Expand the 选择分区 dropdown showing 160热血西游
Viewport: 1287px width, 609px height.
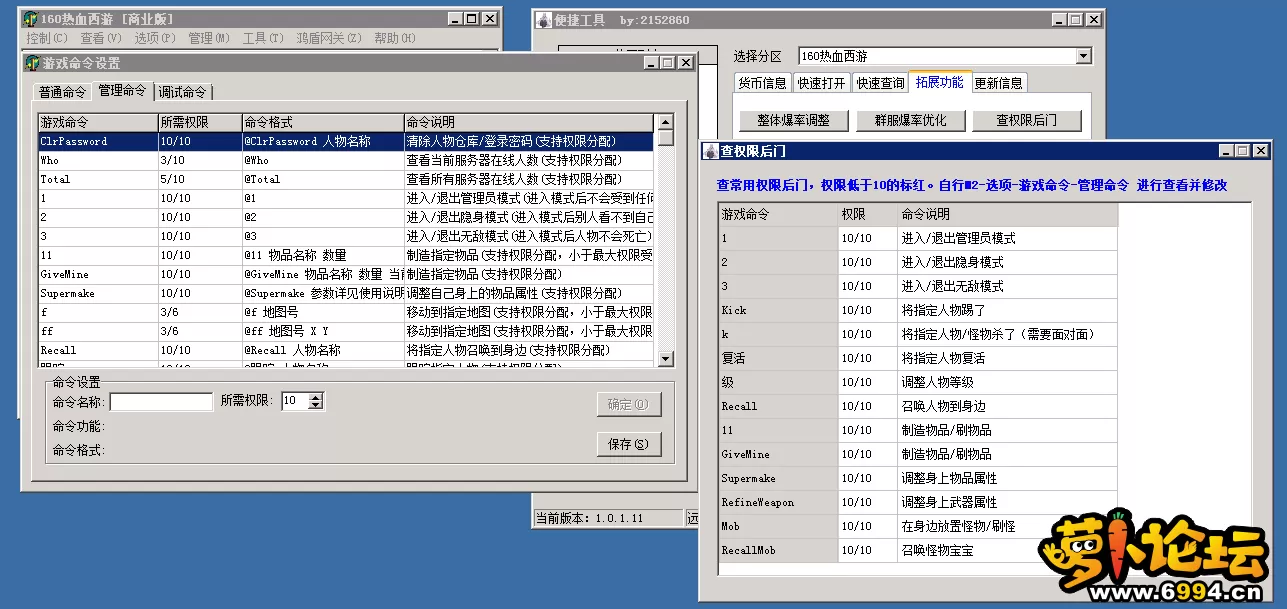1084,56
